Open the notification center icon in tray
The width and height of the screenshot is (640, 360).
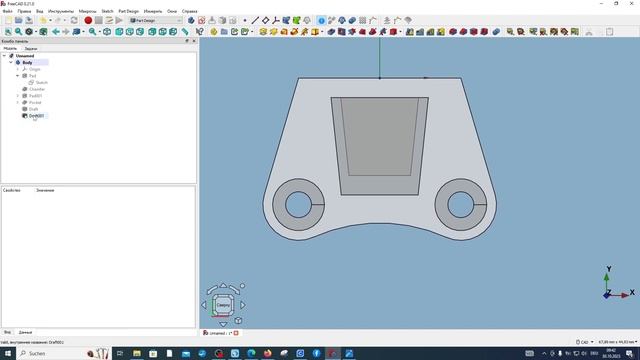coord(629,353)
